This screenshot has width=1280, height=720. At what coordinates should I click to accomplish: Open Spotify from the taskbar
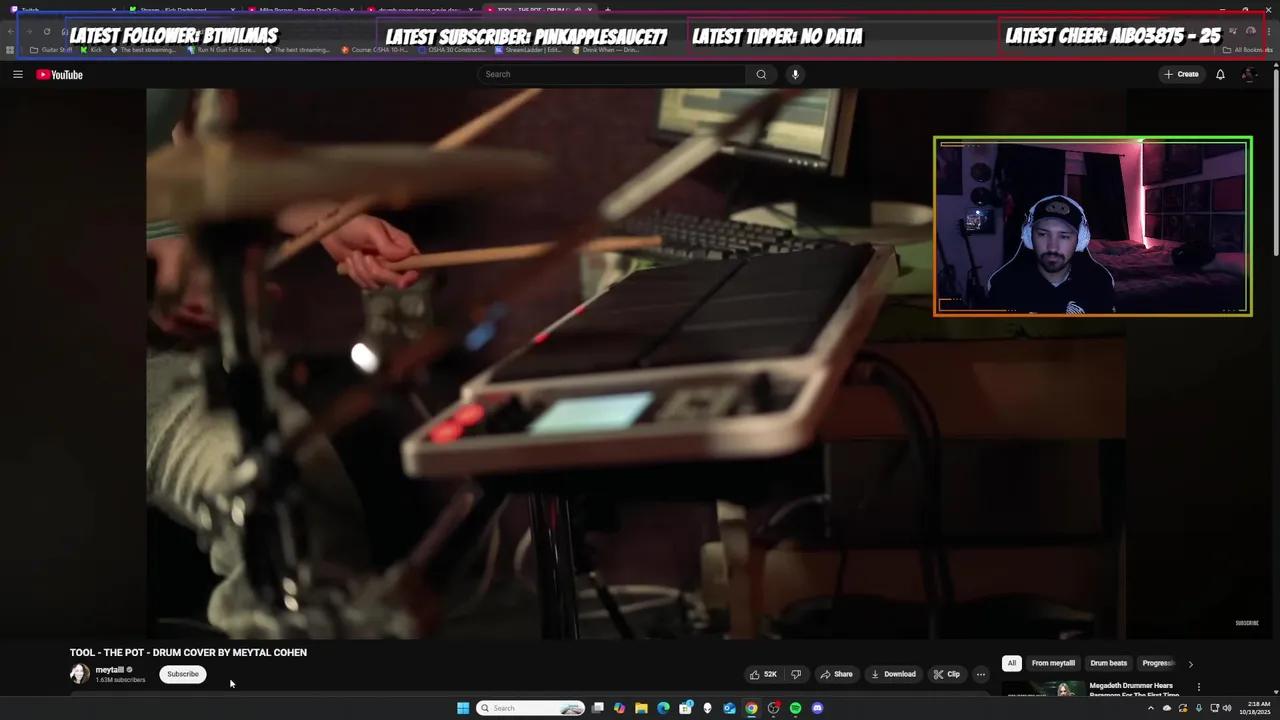[x=795, y=708]
